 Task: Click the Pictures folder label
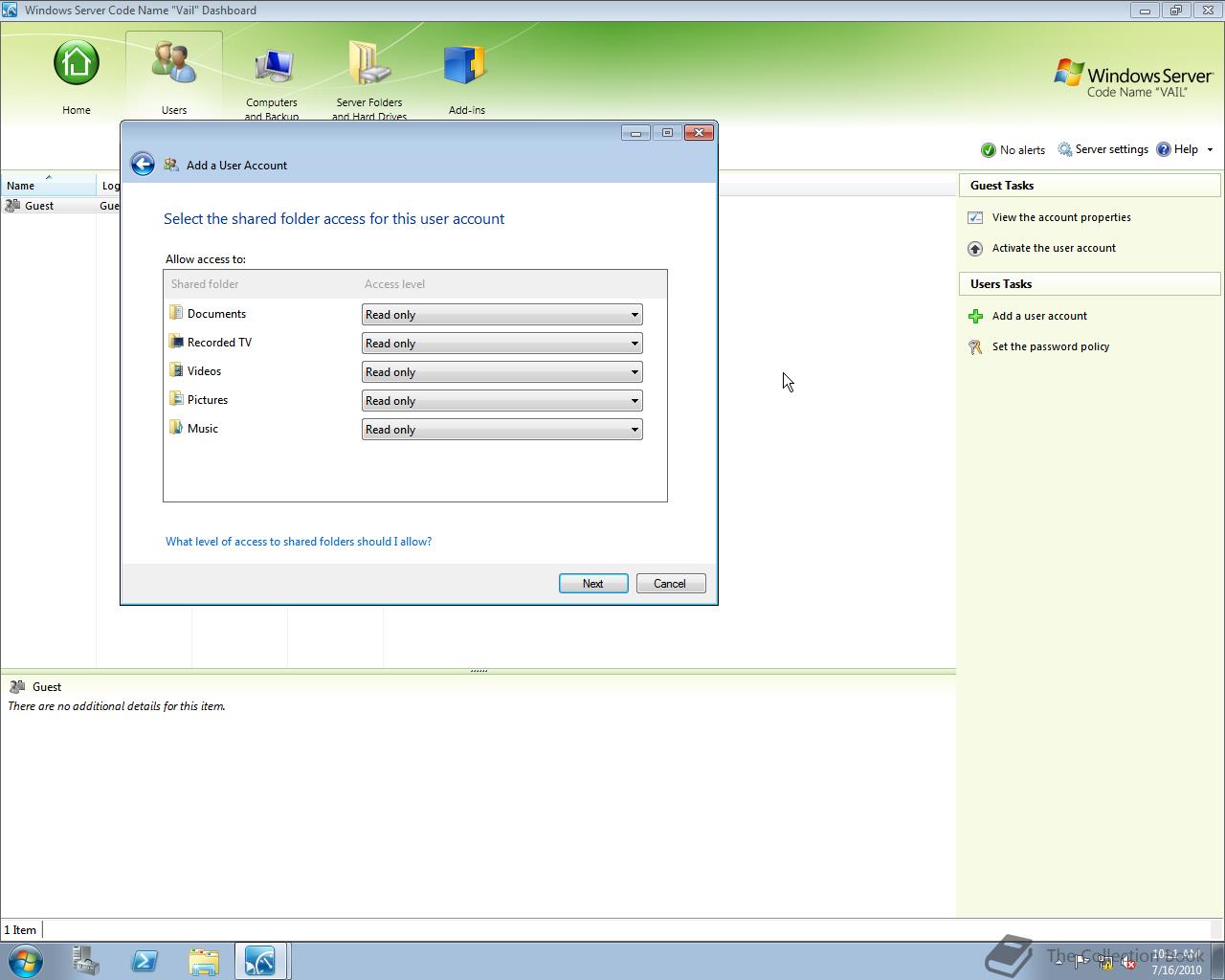[208, 400]
